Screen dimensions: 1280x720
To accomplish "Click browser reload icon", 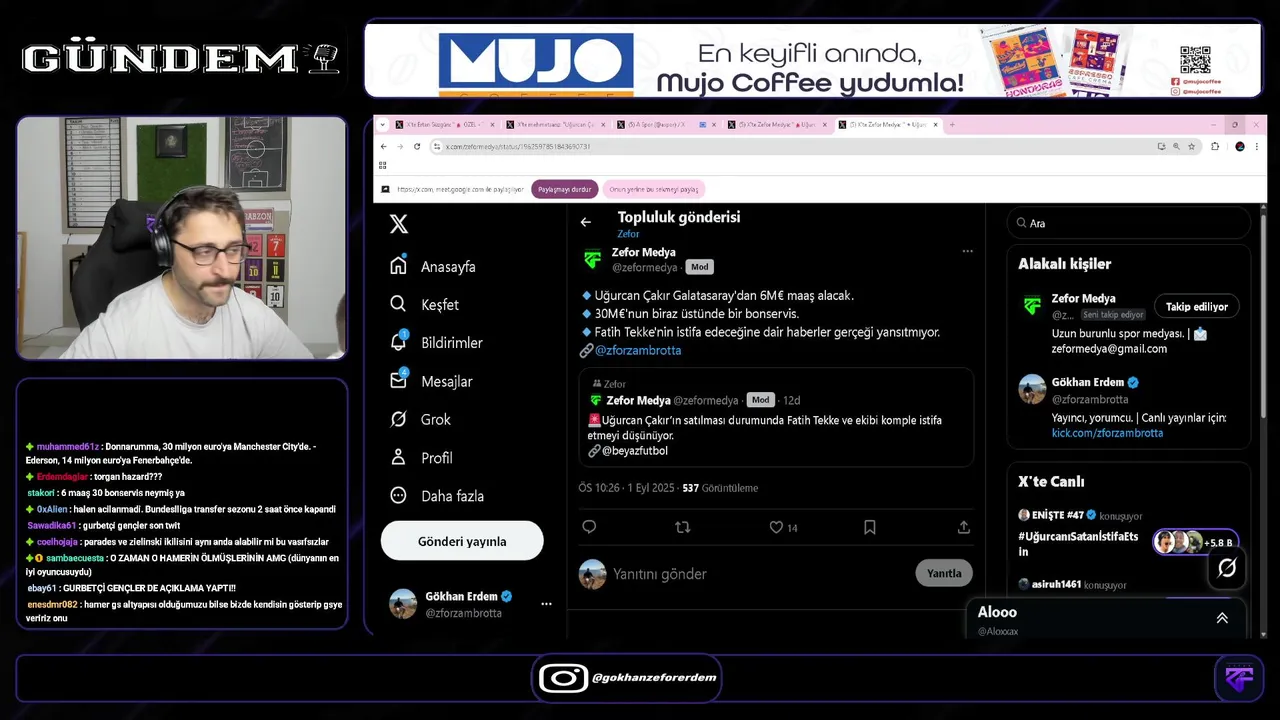I will click(x=417, y=146).
